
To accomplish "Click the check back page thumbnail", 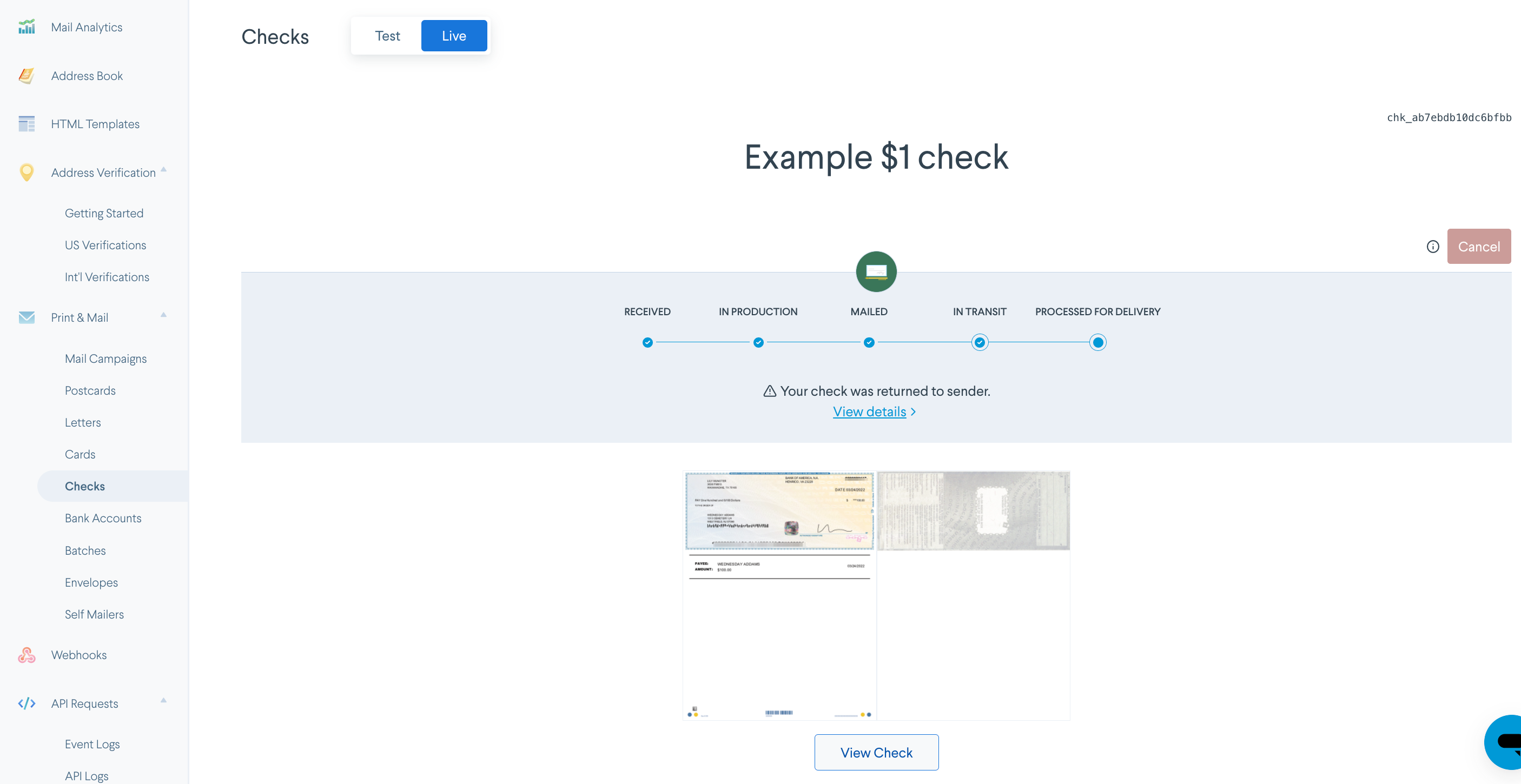I will click(973, 595).
